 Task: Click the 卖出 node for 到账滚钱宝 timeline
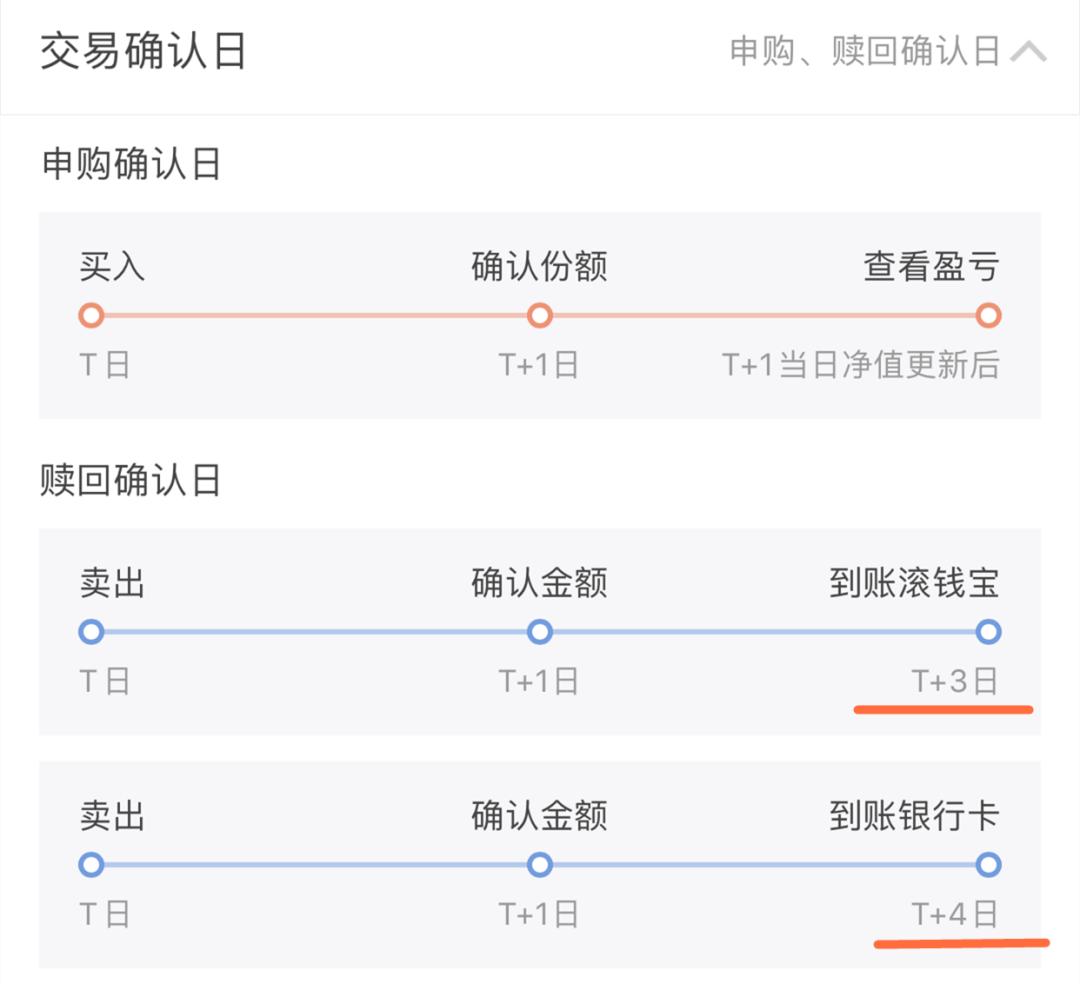click(x=92, y=632)
